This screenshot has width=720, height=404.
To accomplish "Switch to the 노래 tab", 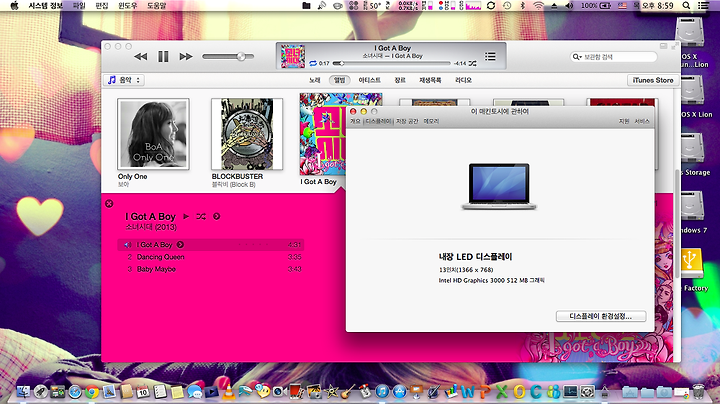I will tap(315, 80).
